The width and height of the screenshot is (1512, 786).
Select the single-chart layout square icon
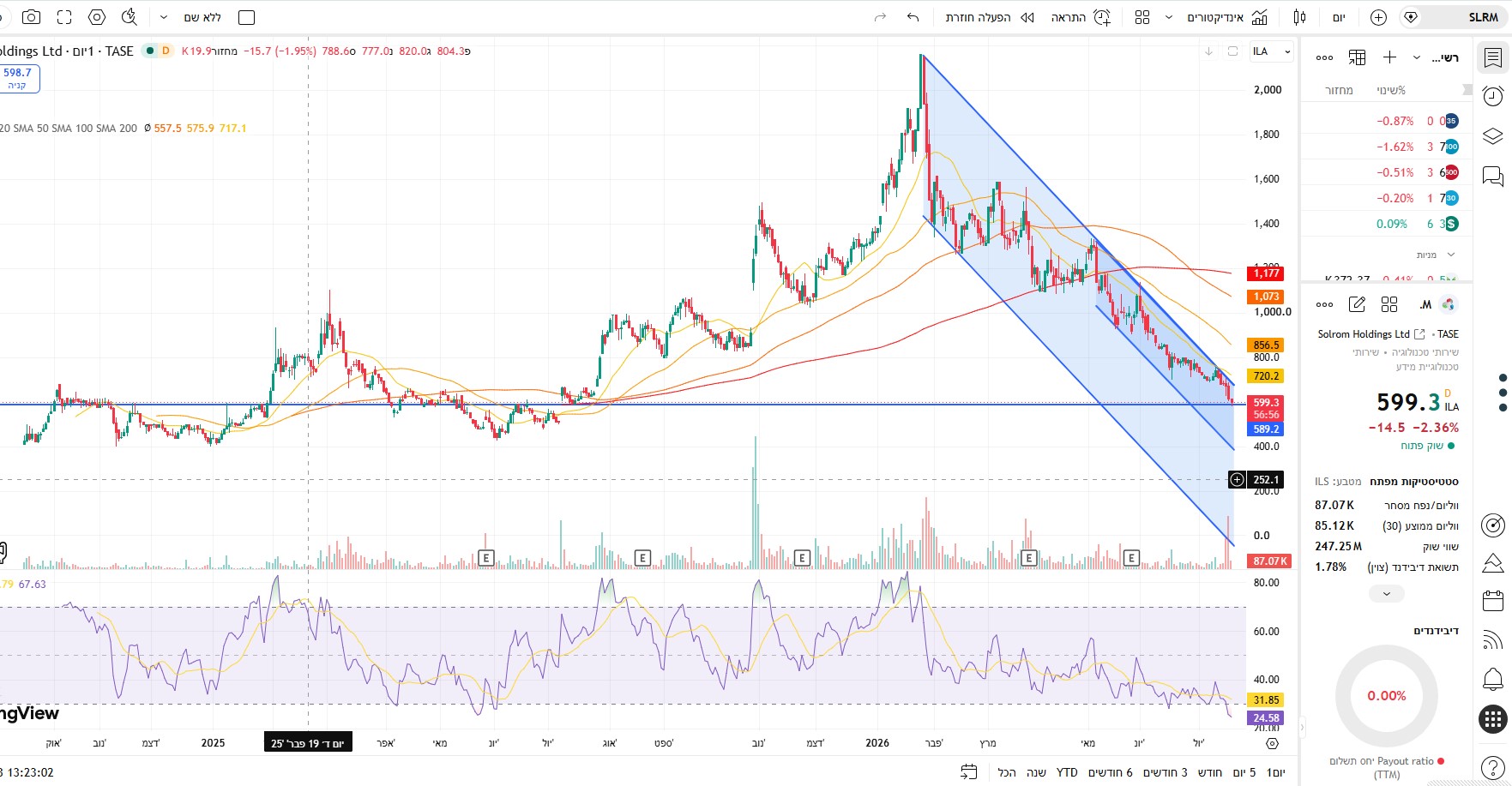[247, 17]
